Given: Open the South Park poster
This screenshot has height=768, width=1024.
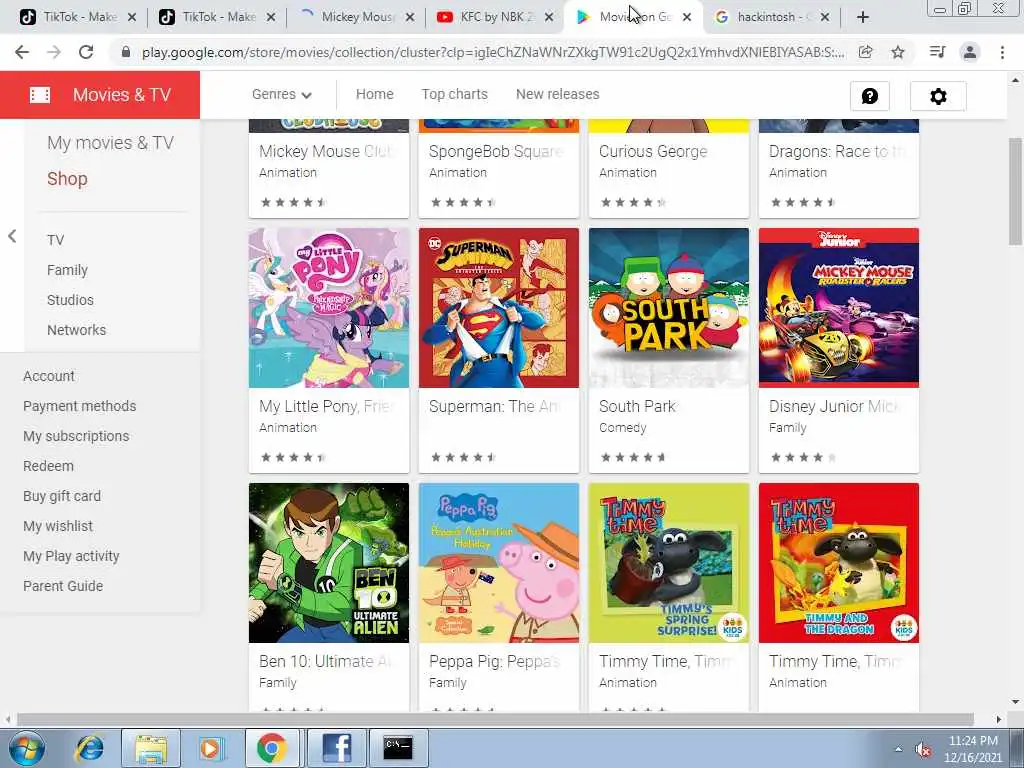Looking at the screenshot, I should [x=669, y=308].
